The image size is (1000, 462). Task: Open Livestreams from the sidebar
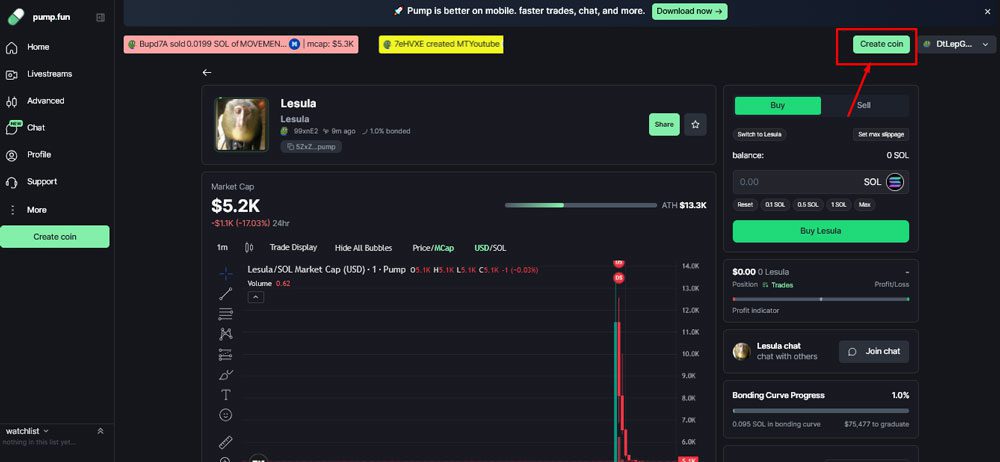tap(49, 74)
